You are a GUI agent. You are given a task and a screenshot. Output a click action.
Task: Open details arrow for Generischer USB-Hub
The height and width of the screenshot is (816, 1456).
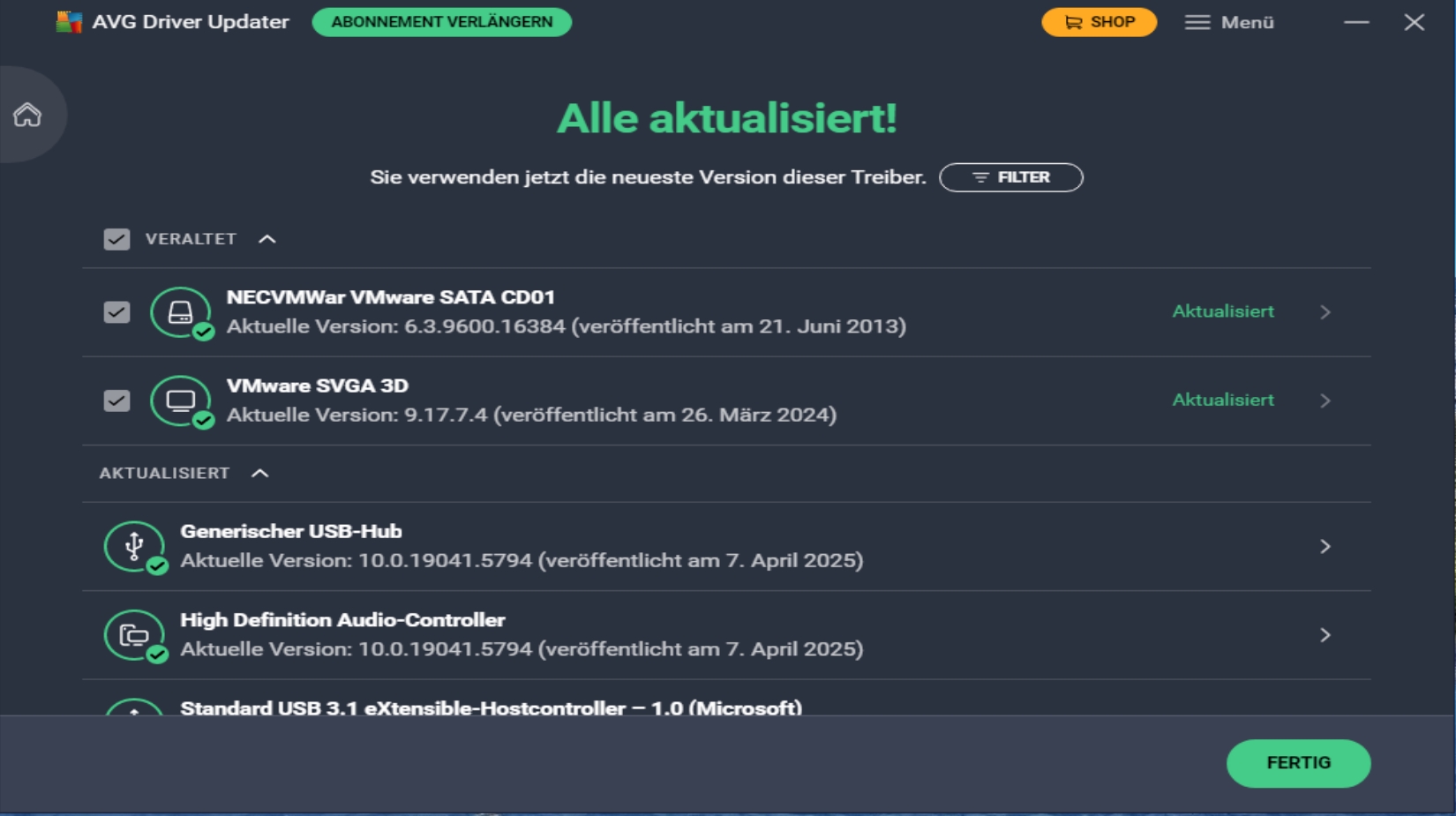[1325, 547]
